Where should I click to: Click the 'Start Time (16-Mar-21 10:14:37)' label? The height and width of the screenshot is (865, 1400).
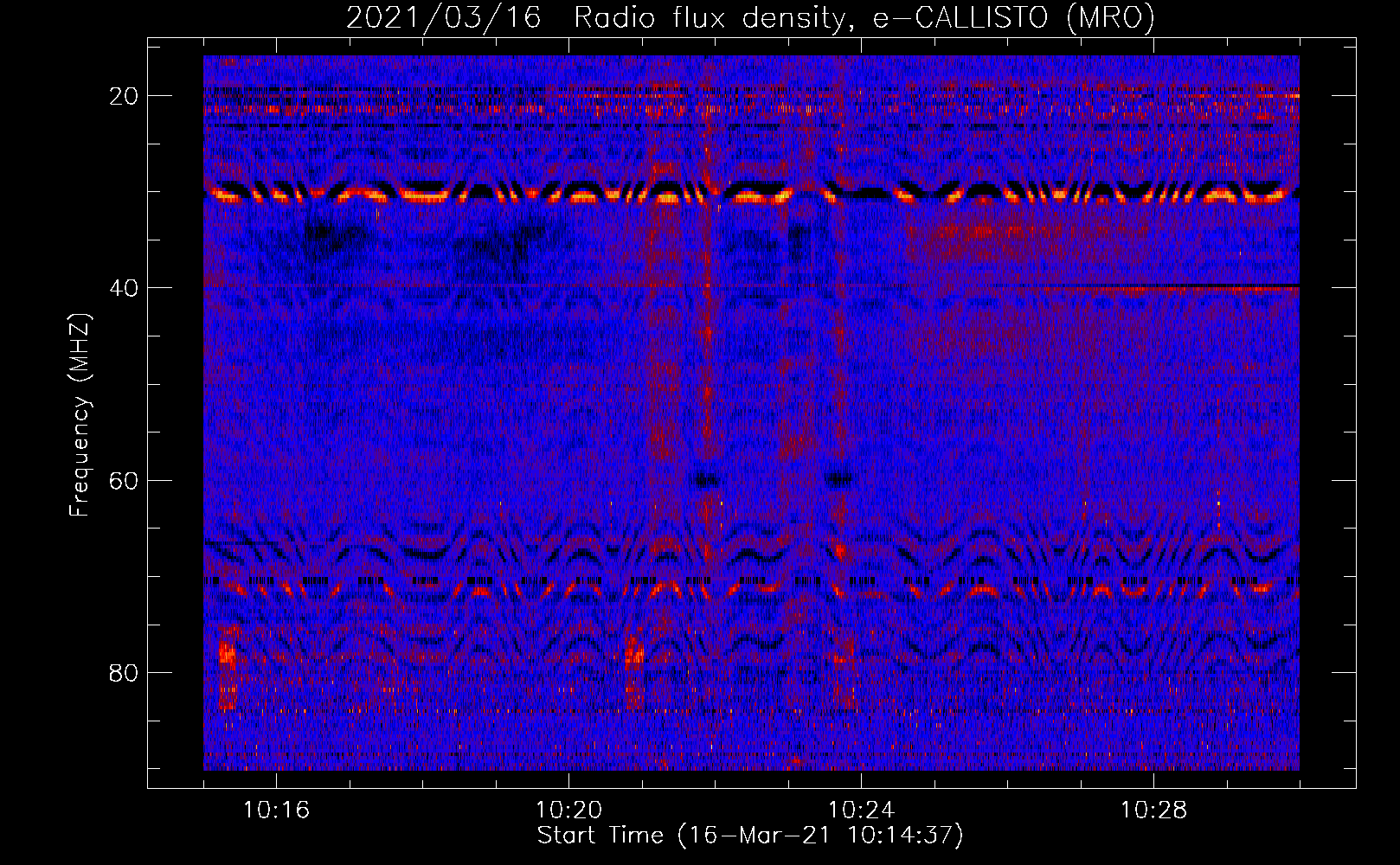[750, 836]
